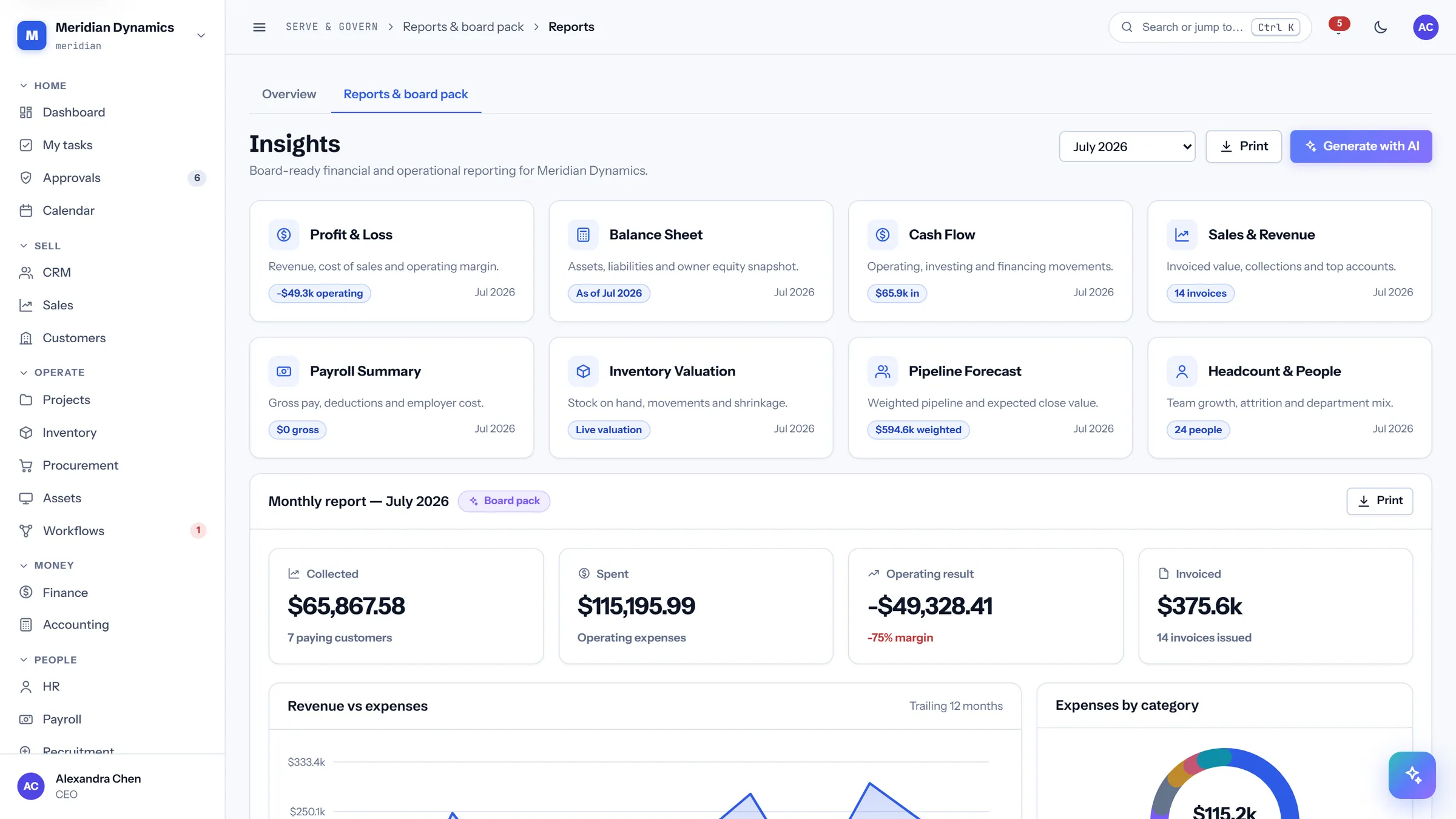Click the Inventory Valuation cube icon
The image size is (1456, 819).
pos(583,371)
